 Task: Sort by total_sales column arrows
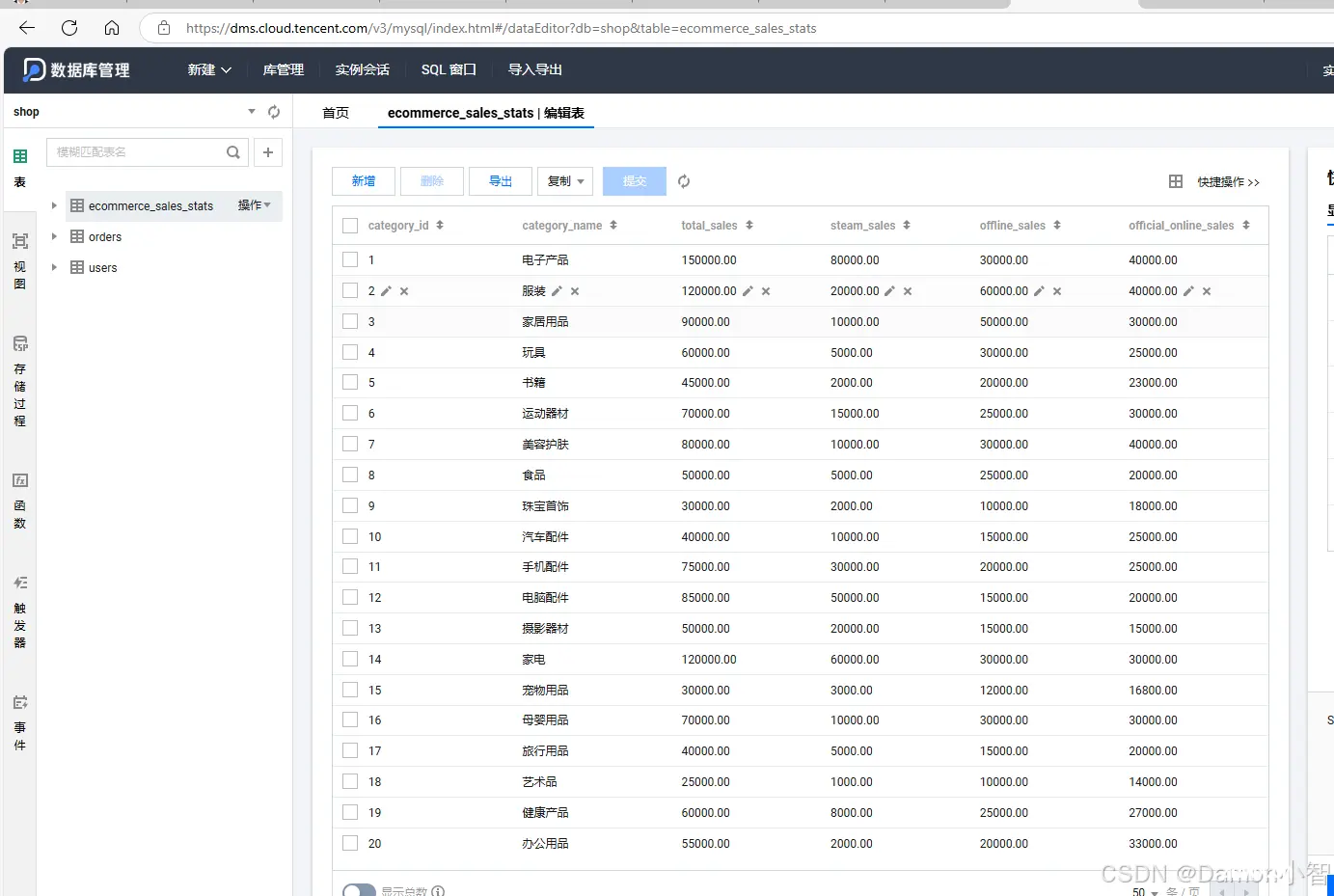point(749,226)
